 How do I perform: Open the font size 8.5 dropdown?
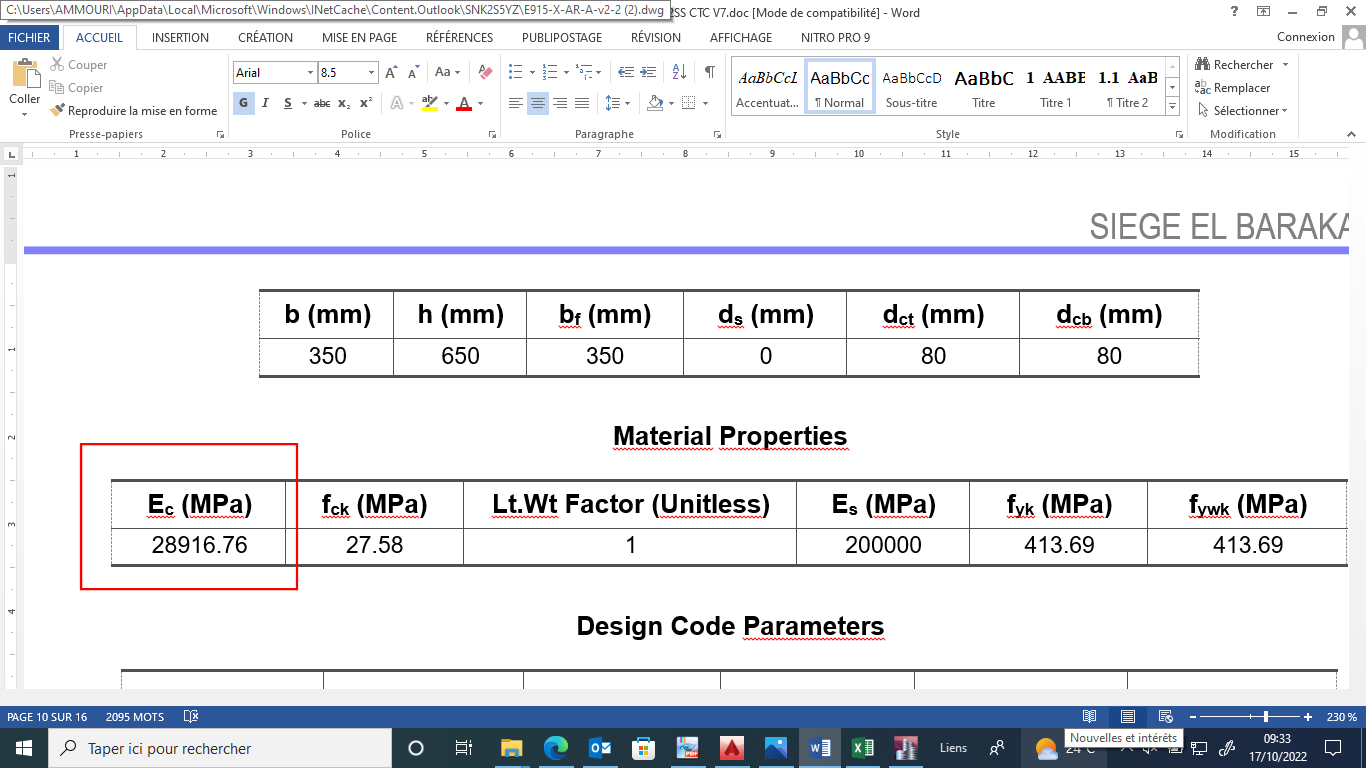pyautogui.click(x=372, y=73)
